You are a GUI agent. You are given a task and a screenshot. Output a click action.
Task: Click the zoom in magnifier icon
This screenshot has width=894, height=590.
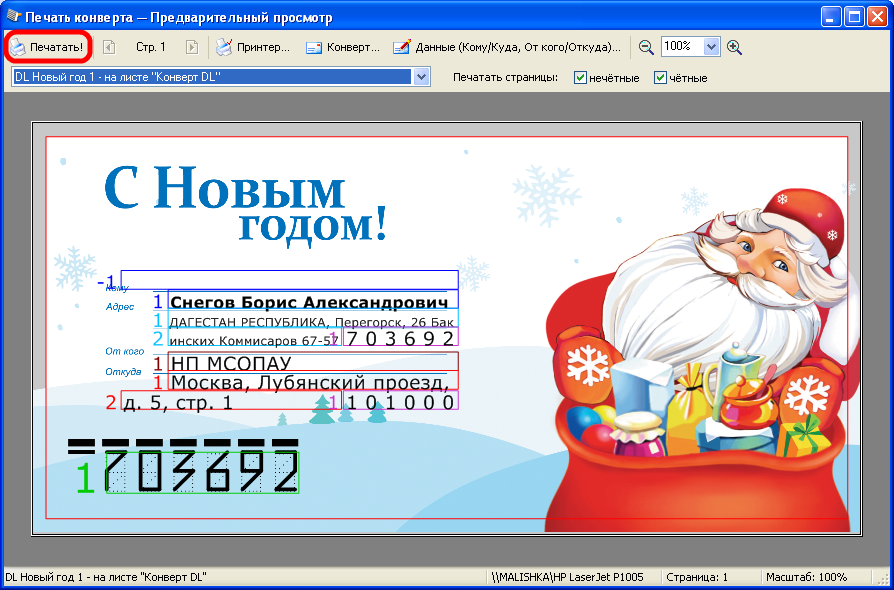[734, 47]
